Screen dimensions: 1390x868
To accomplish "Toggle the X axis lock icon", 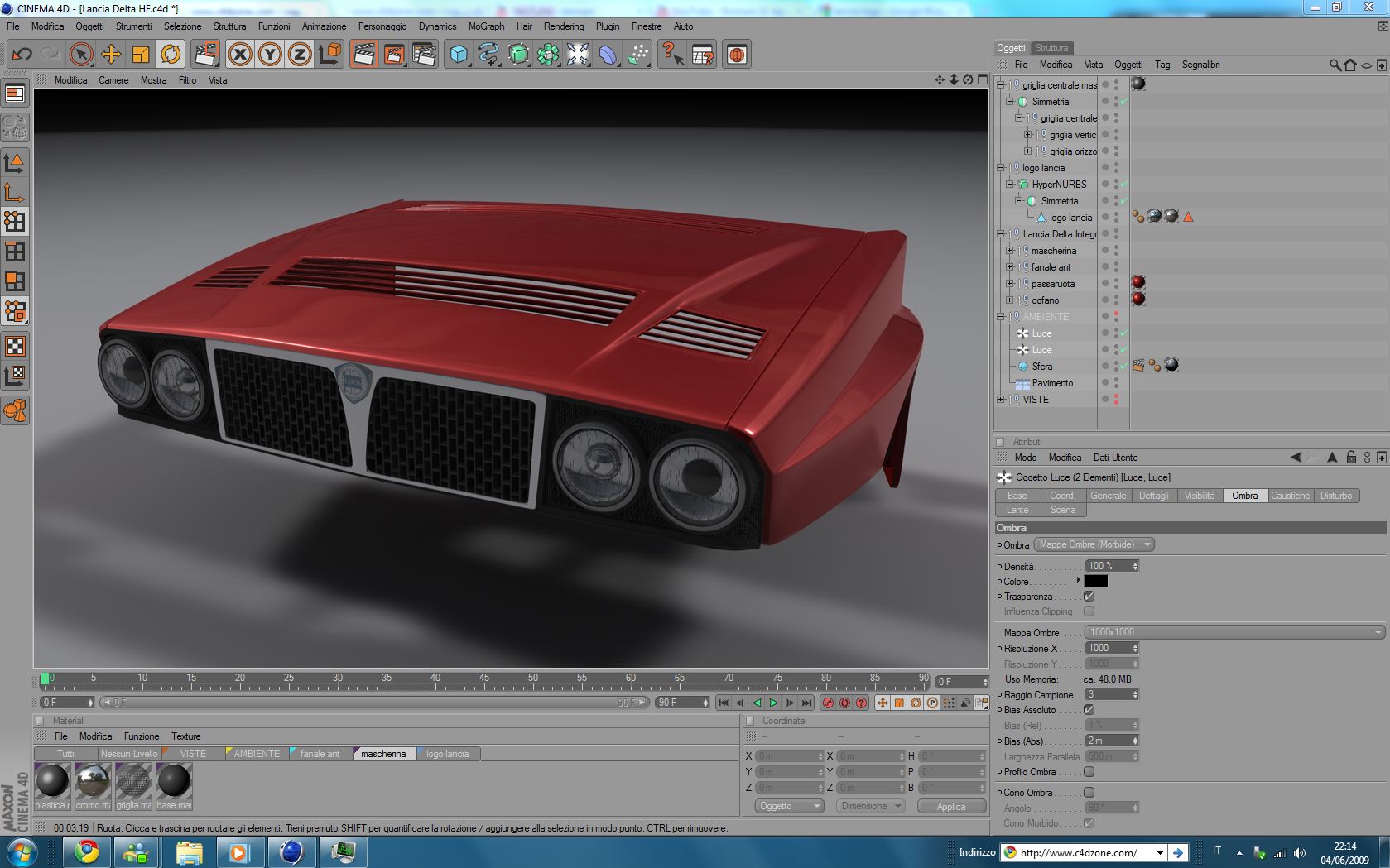I will pyautogui.click(x=240, y=55).
